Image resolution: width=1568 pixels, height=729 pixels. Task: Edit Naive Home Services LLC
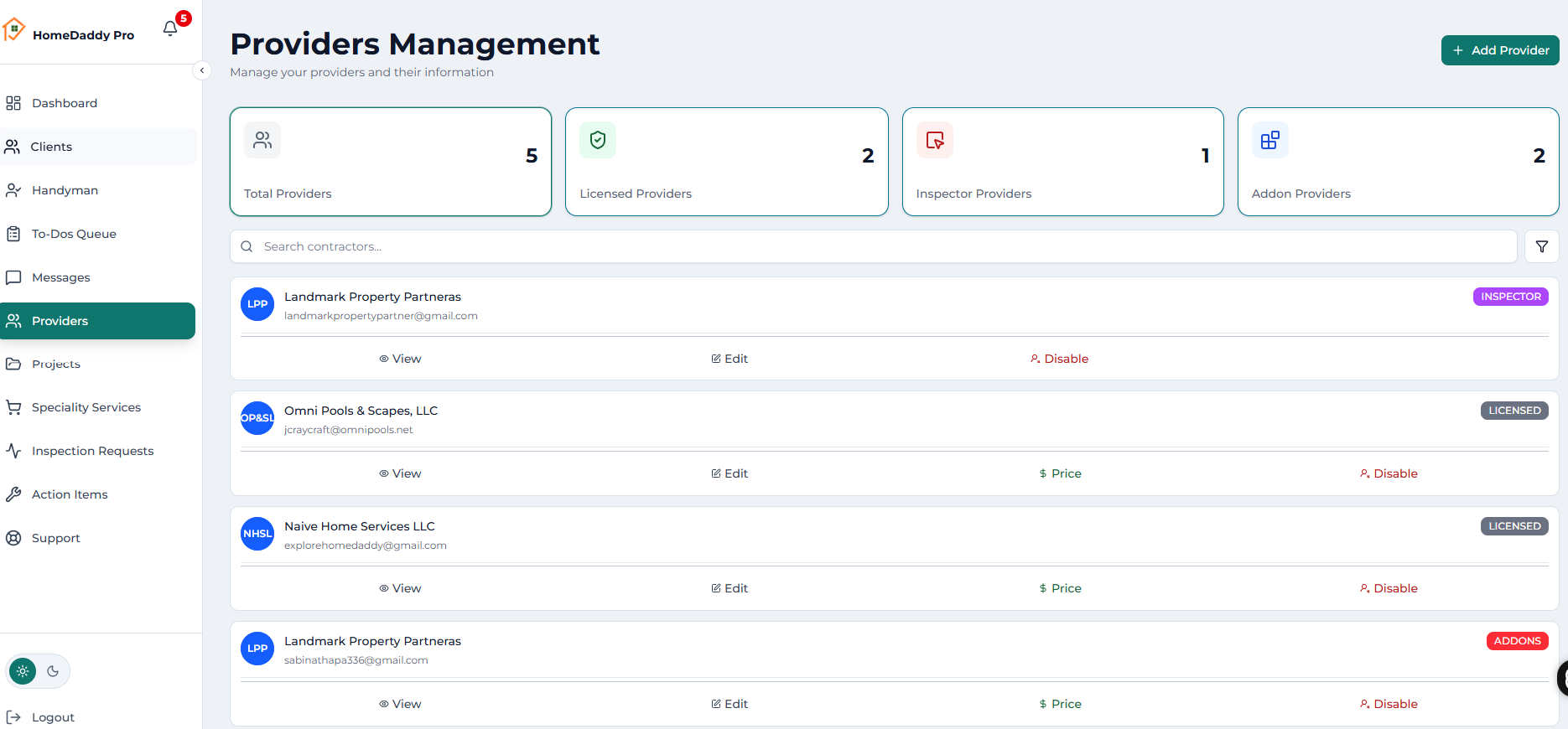coord(729,588)
